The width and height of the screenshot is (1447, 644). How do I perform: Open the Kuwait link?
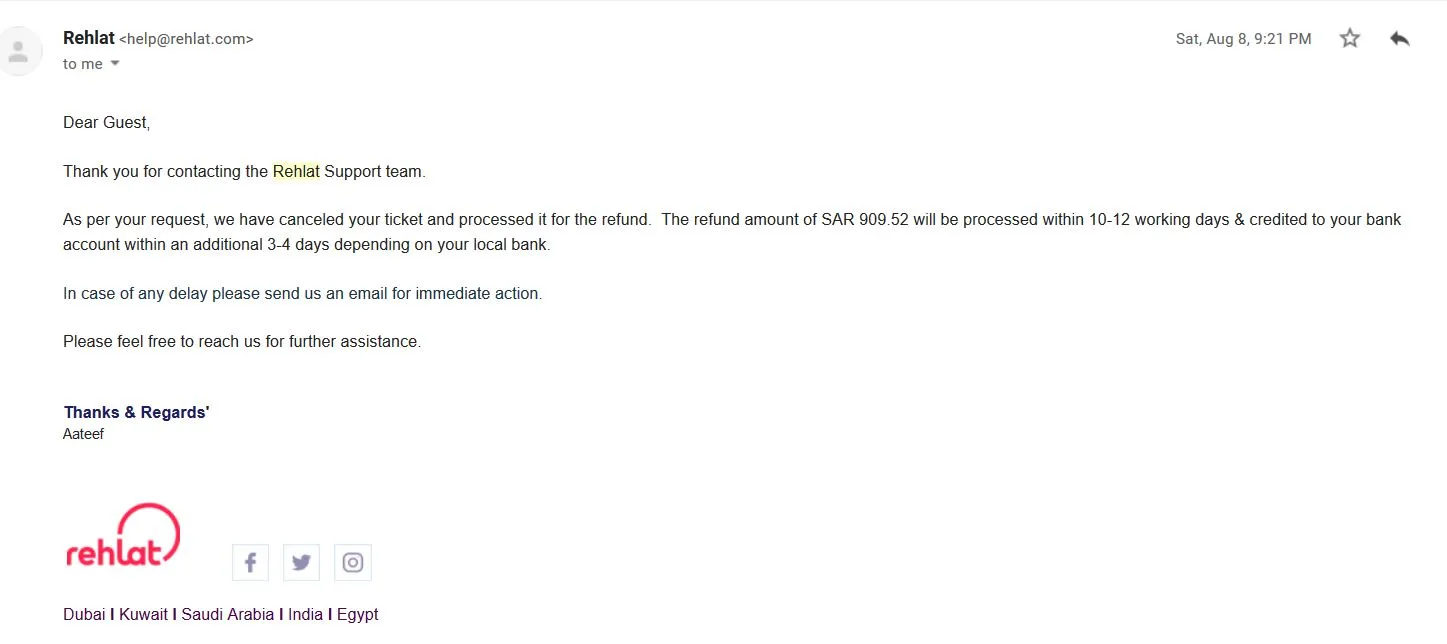tap(143, 614)
